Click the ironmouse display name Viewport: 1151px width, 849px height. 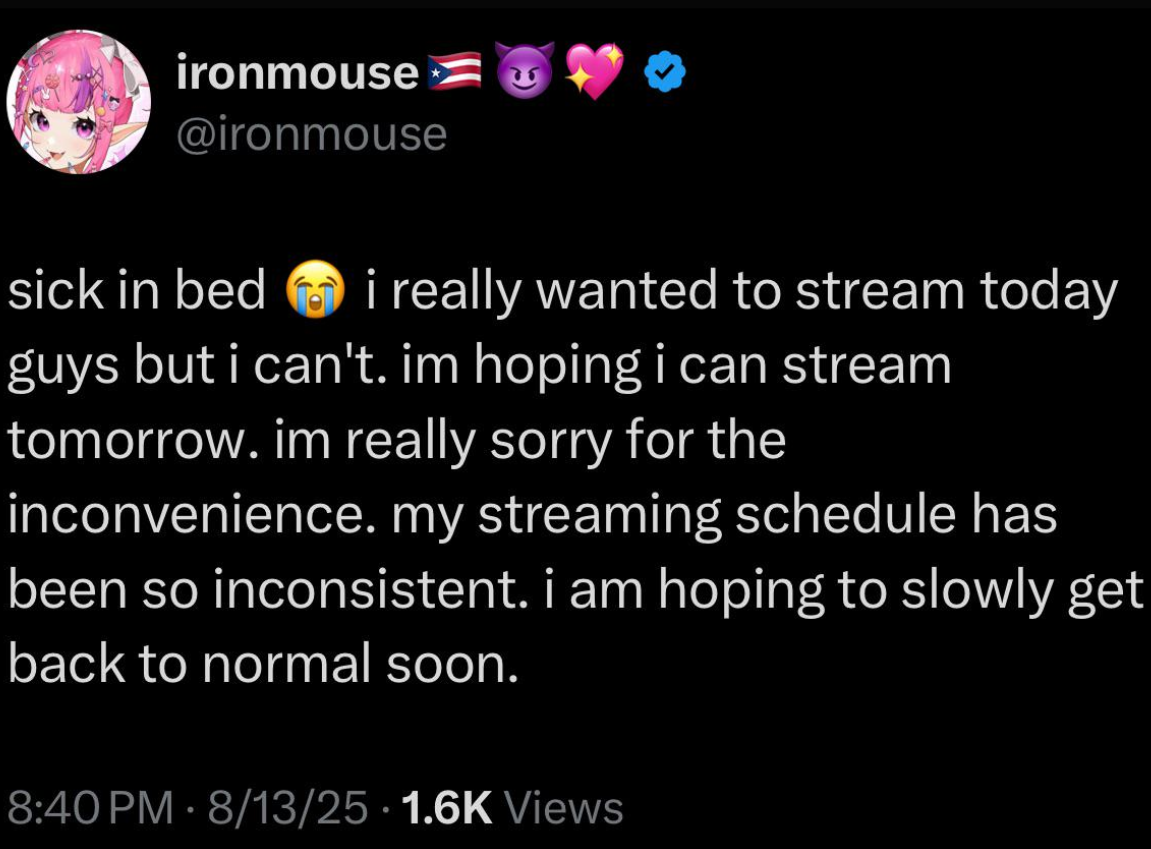[x=297, y=74]
